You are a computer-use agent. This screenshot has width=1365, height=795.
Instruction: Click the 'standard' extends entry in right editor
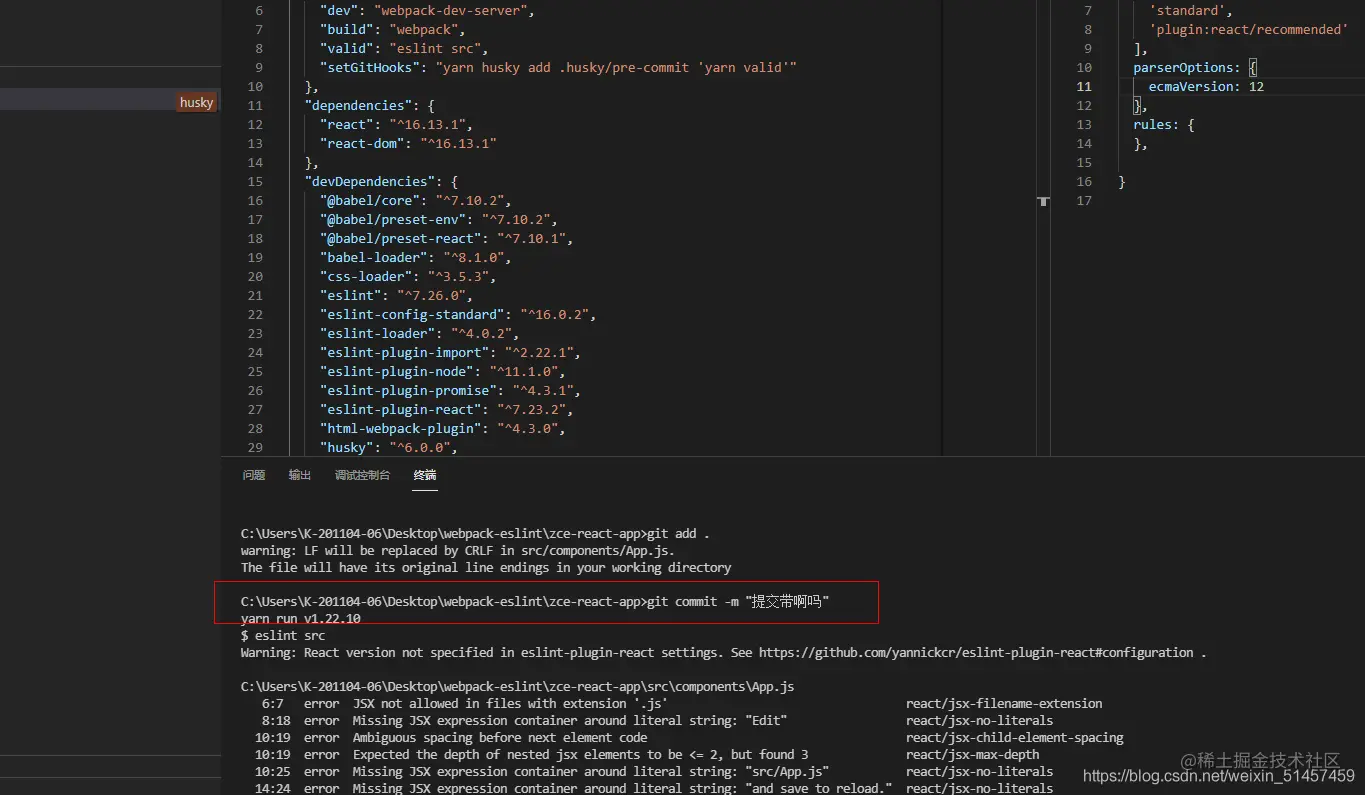tap(1188, 11)
